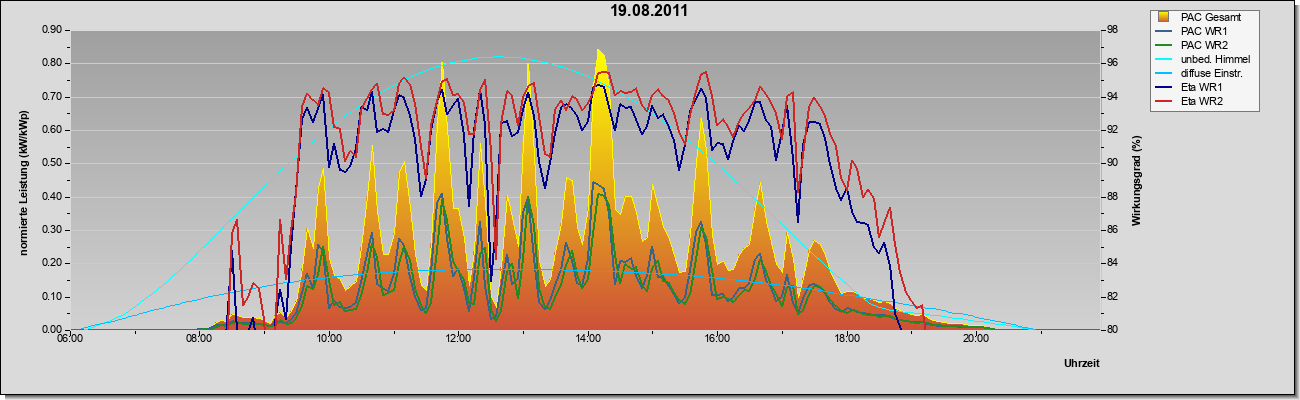Click the Wirkungsgrad (%) axis title
The image size is (1300, 400).
[x=1137, y=180]
